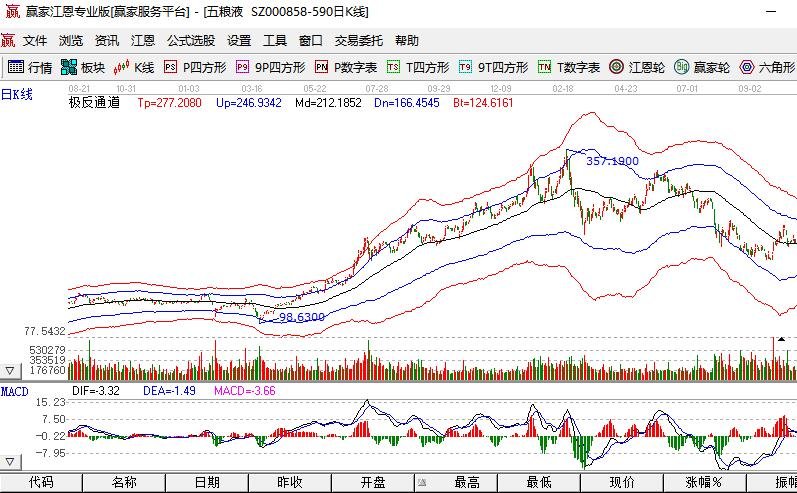The height and width of the screenshot is (493, 797).
Task: Click the DIF=-3.32 readout
Action: coord(96,391)
